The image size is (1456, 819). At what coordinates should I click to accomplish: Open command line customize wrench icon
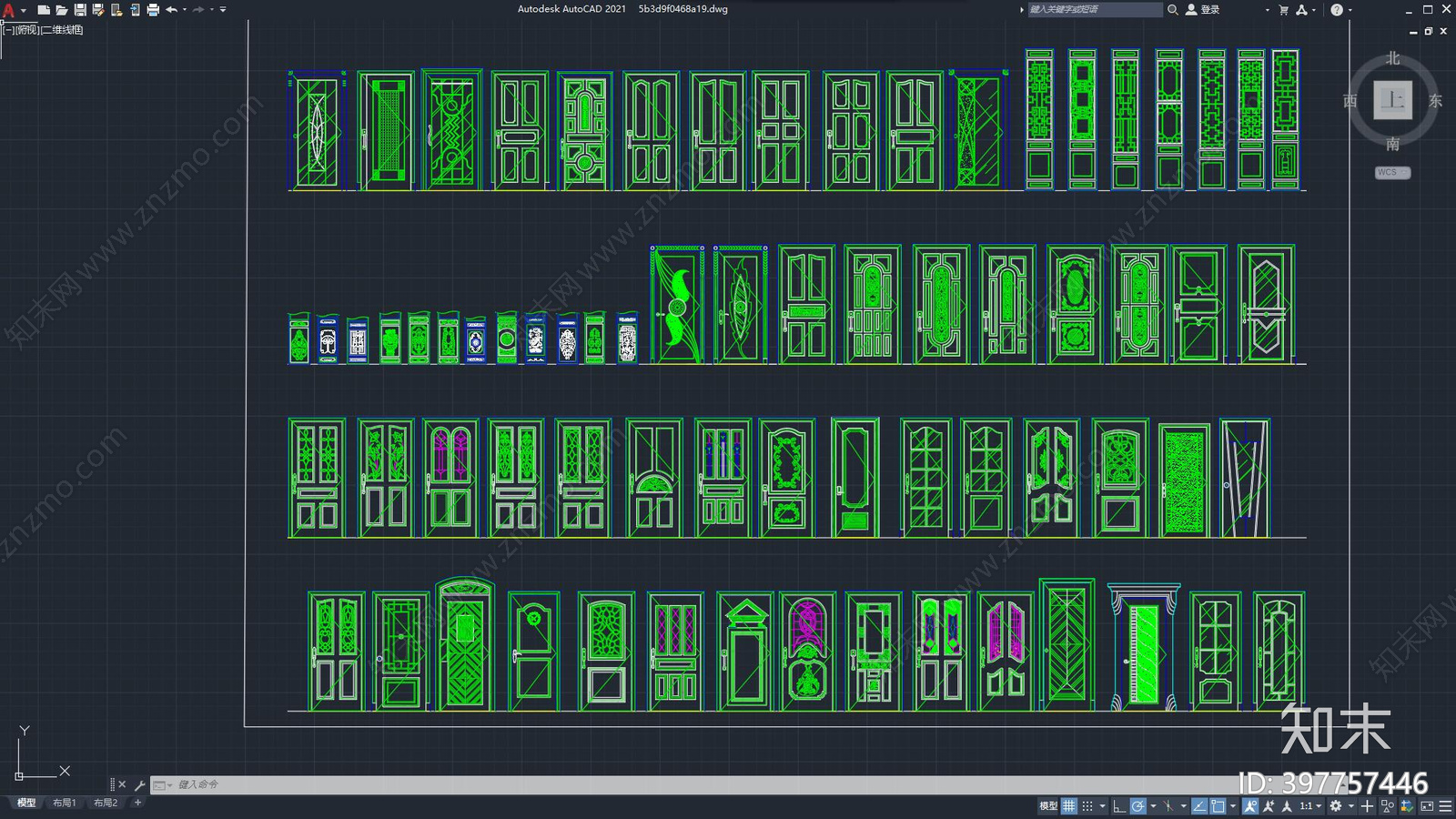(140, 784)
